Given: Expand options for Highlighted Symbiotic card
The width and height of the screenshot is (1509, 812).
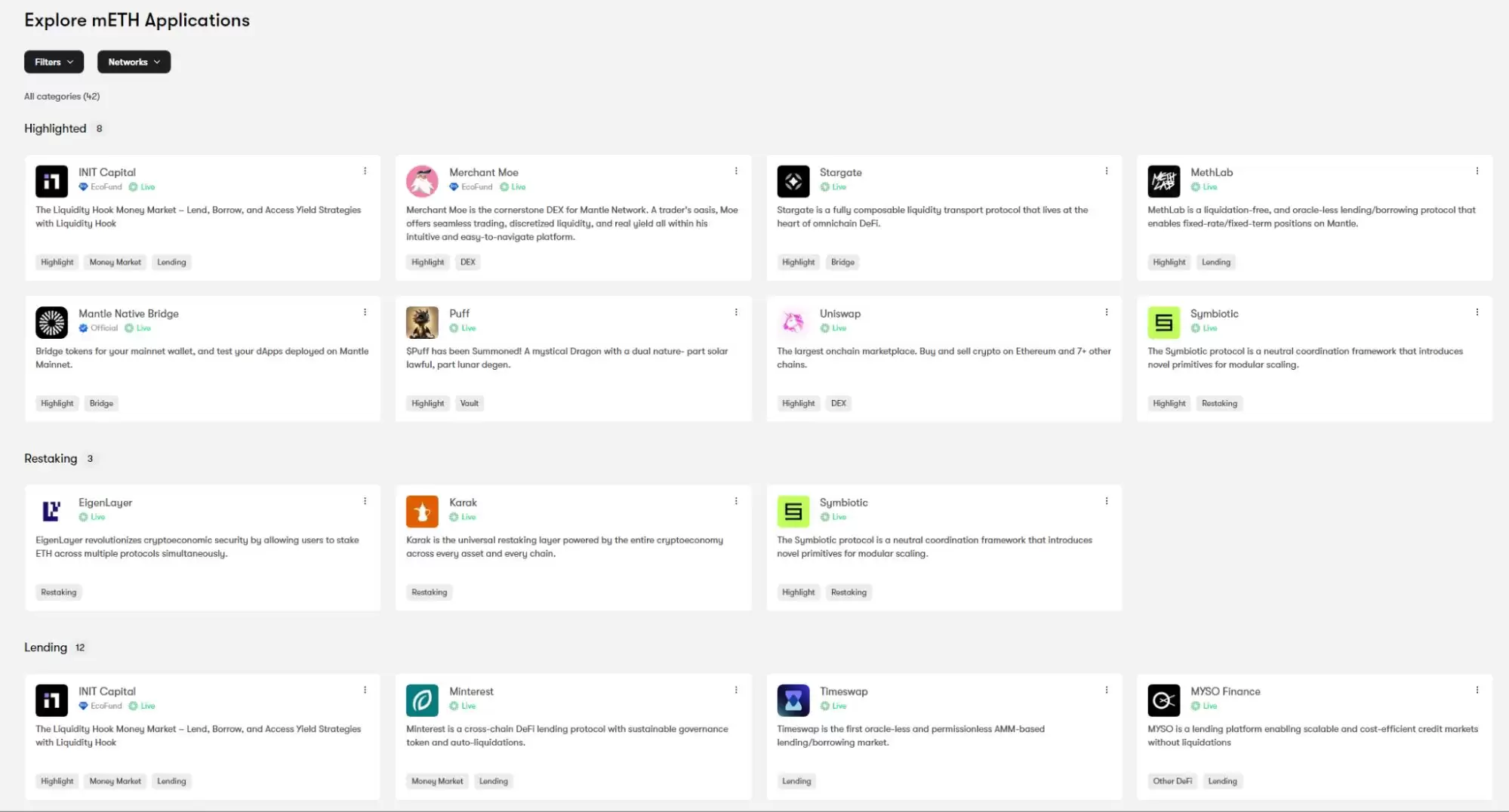Looking at the screenshot, I should (1477, 312).
